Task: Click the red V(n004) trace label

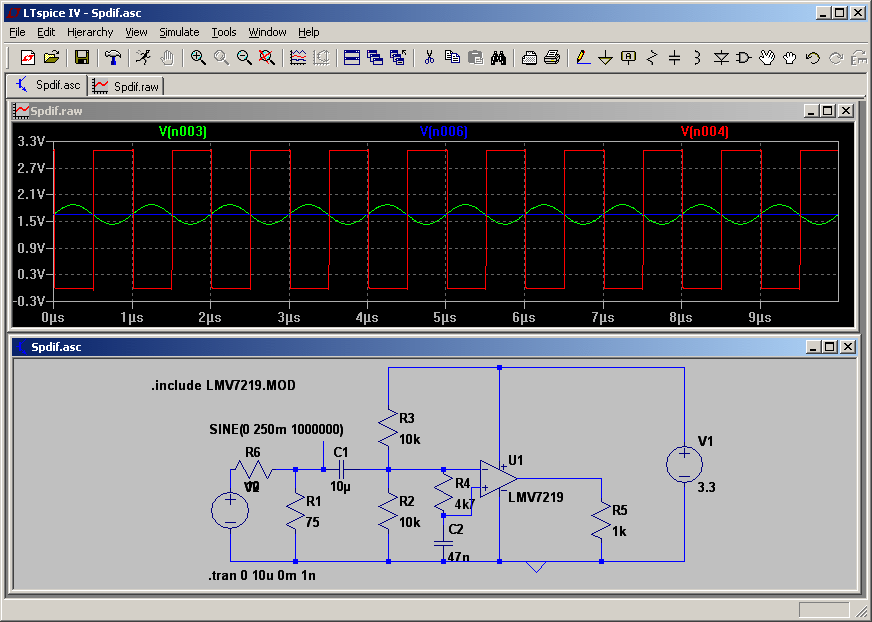Action: (705, 131)
